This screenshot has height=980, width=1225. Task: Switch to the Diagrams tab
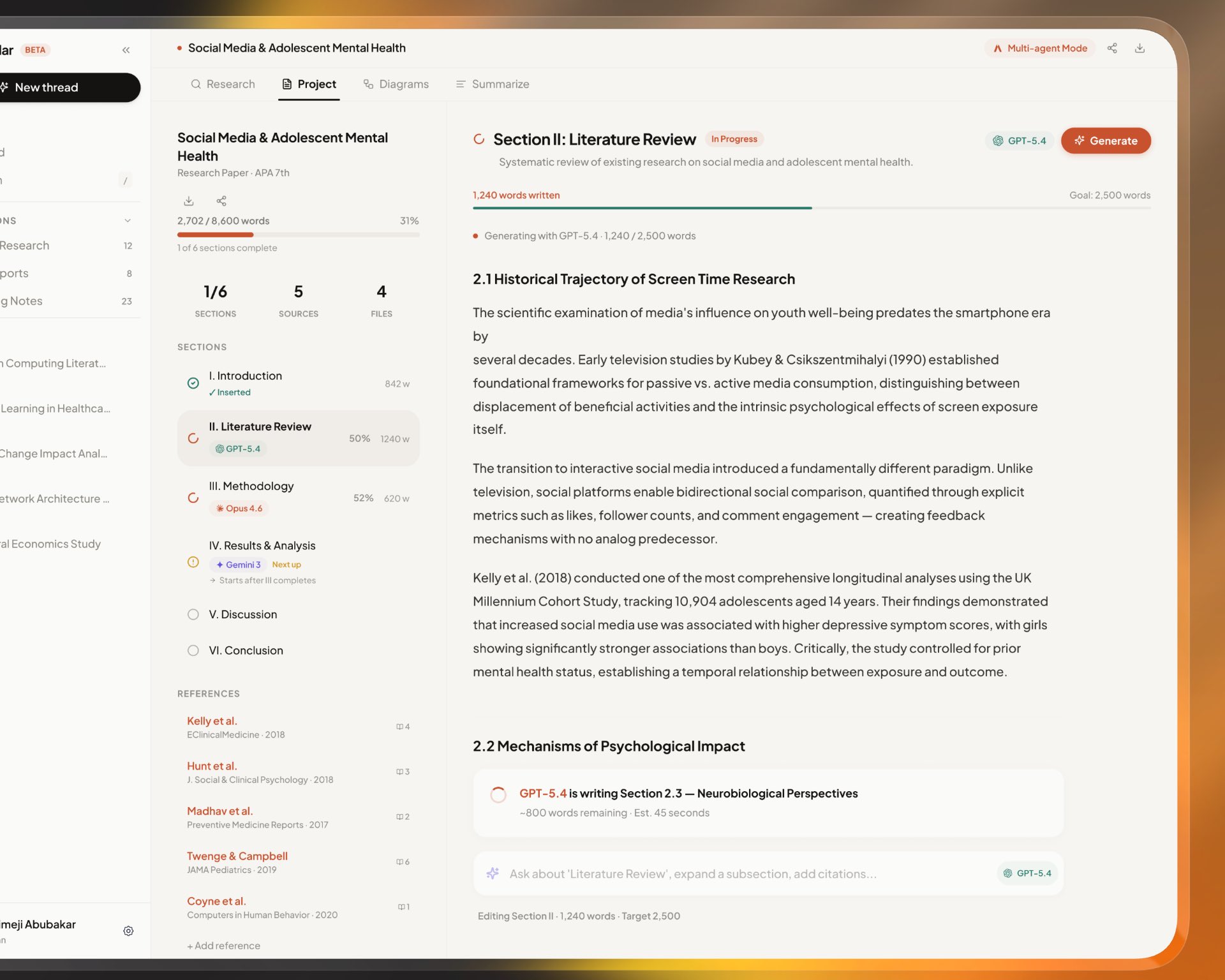(x=396, y=84)
